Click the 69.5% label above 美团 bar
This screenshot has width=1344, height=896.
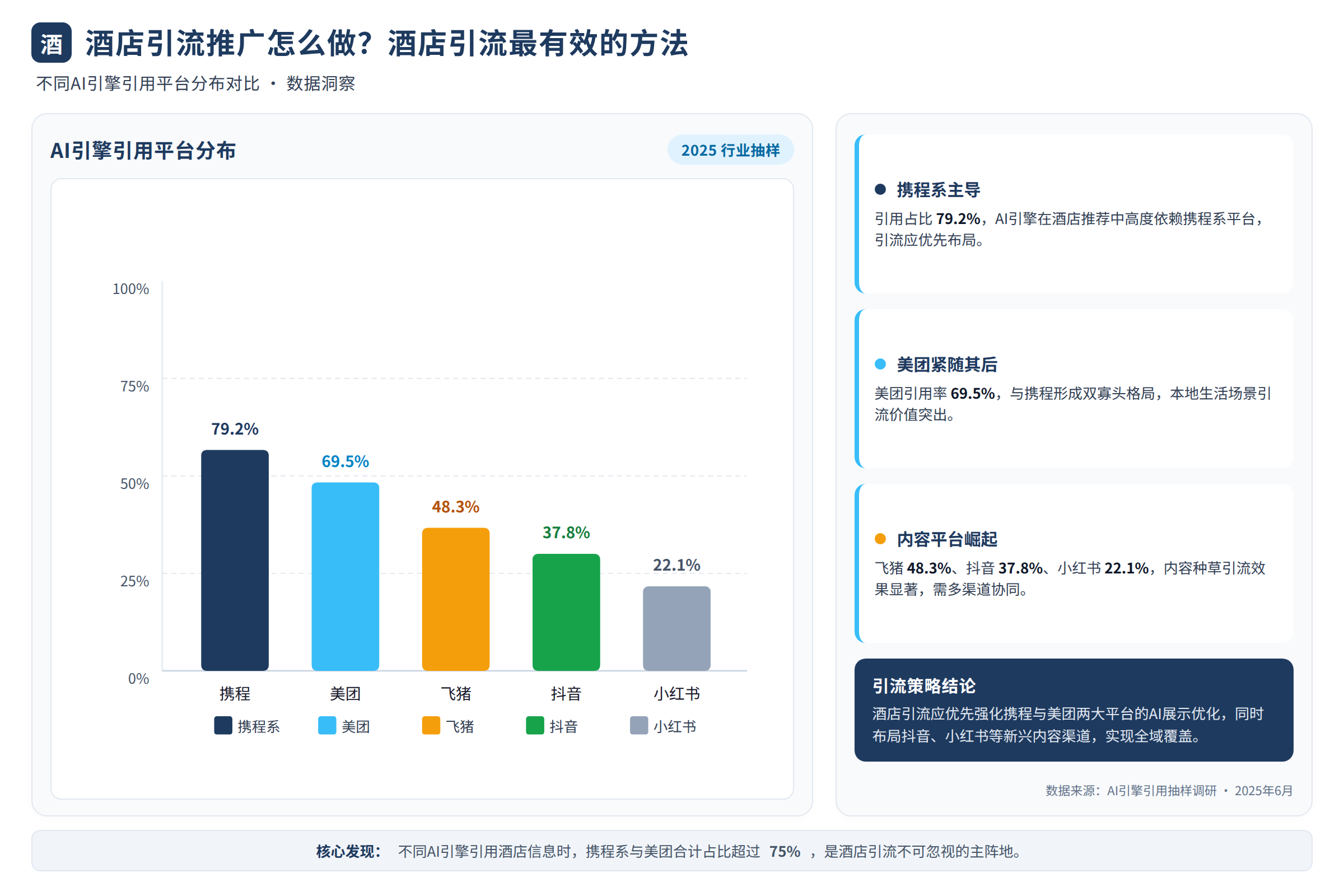(345, 461)
